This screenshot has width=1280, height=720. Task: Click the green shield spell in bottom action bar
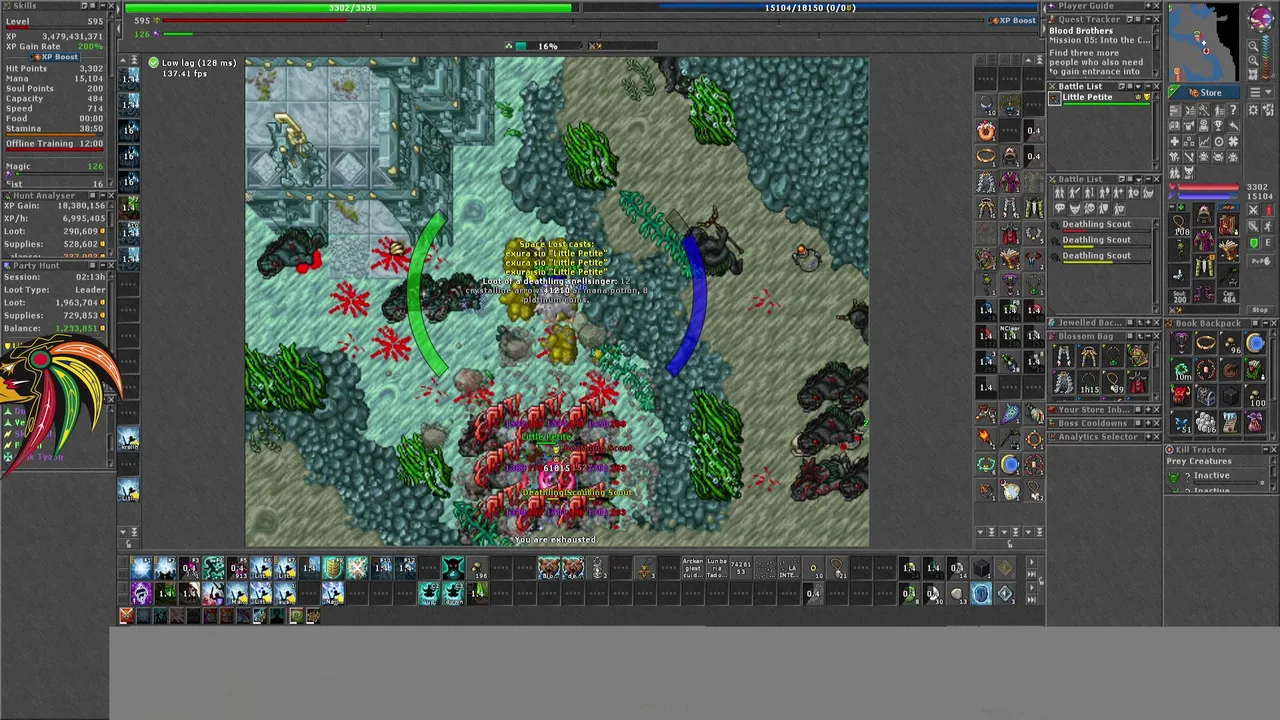333,568
